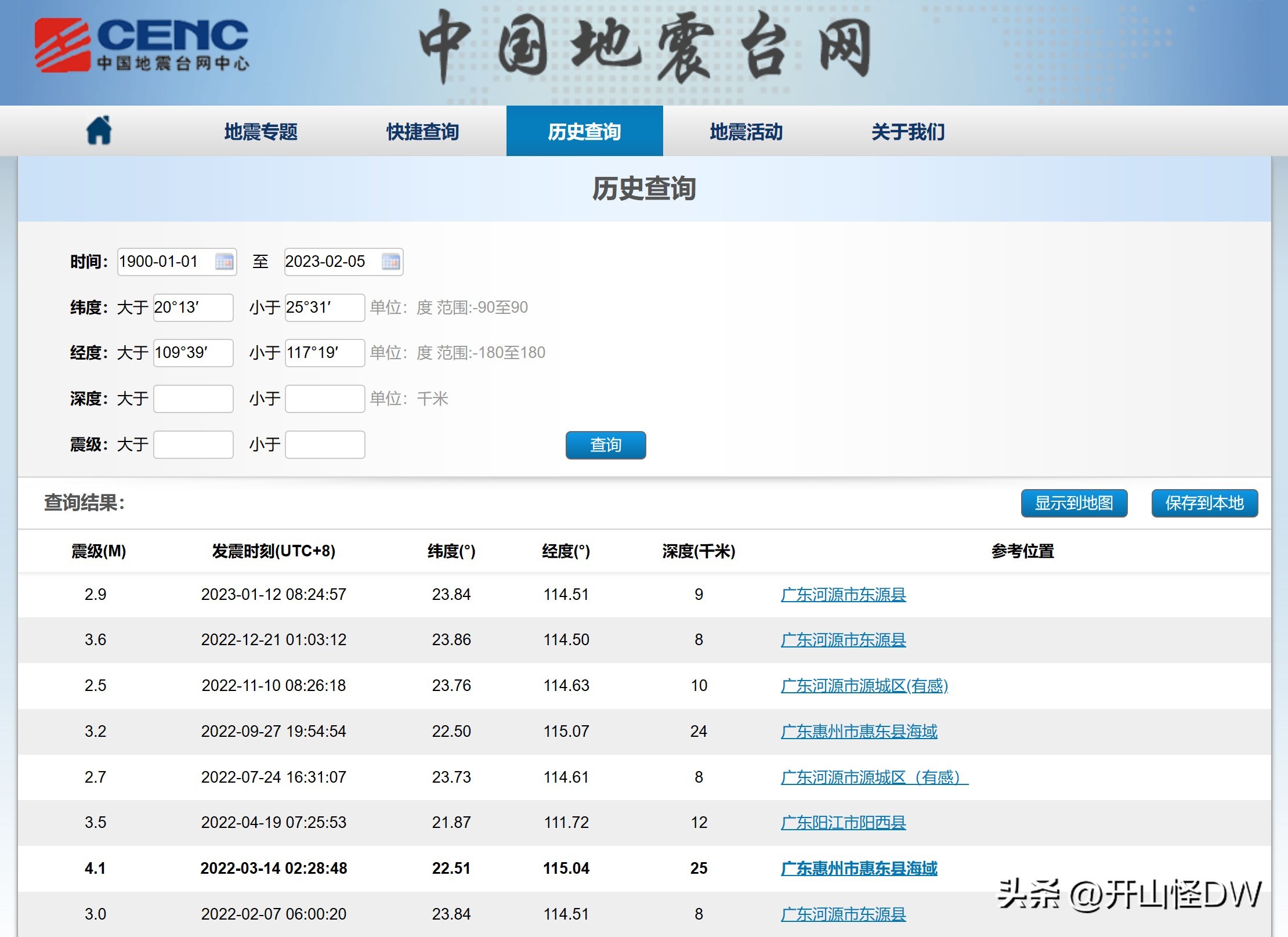
Task: Click the home icon in the navigation bar
Action: [x=99, y=131]
